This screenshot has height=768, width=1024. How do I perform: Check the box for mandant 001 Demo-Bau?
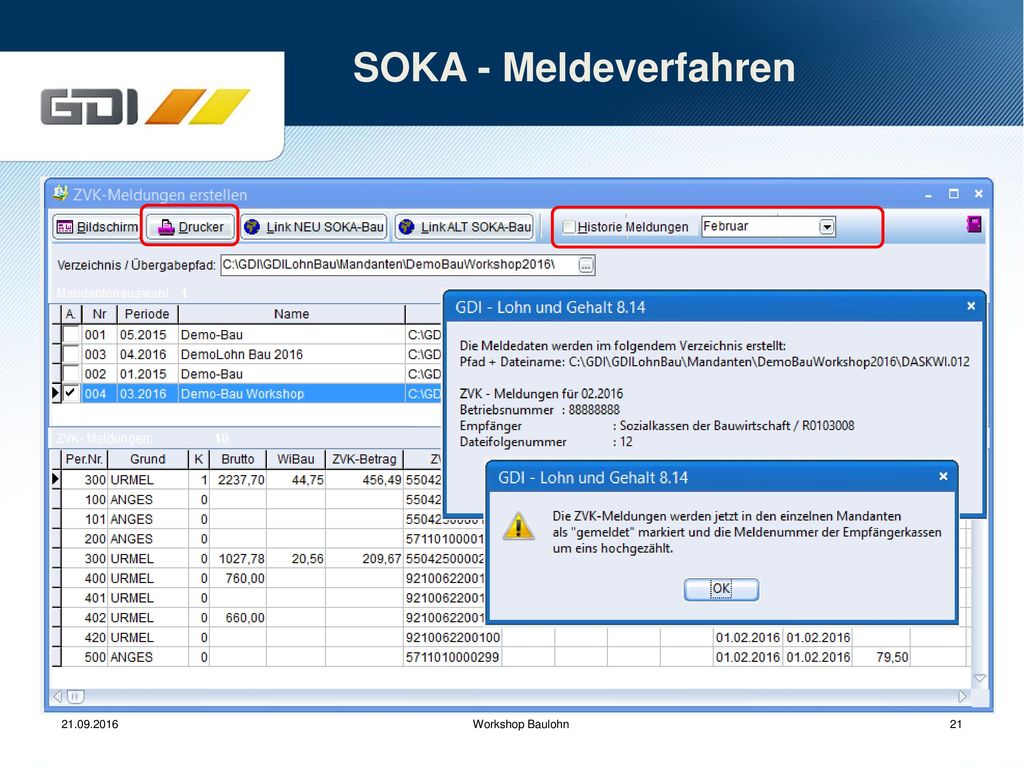tap(71, 334)
